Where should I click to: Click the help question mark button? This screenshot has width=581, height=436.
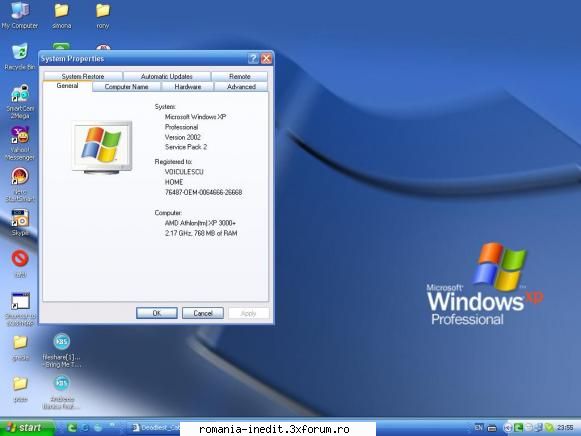point(253,59)
